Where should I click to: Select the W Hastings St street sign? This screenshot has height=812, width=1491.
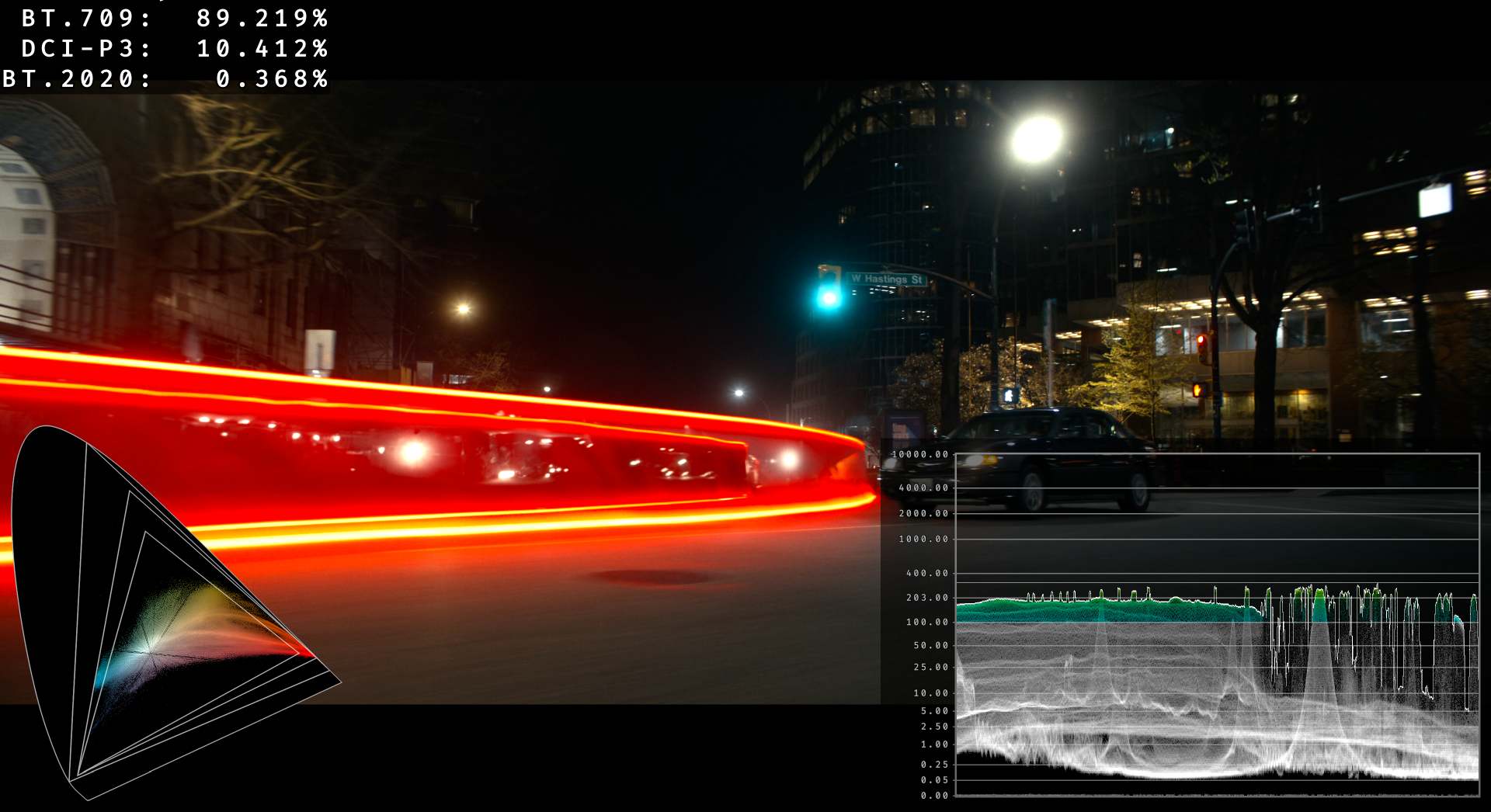[886, 279]
